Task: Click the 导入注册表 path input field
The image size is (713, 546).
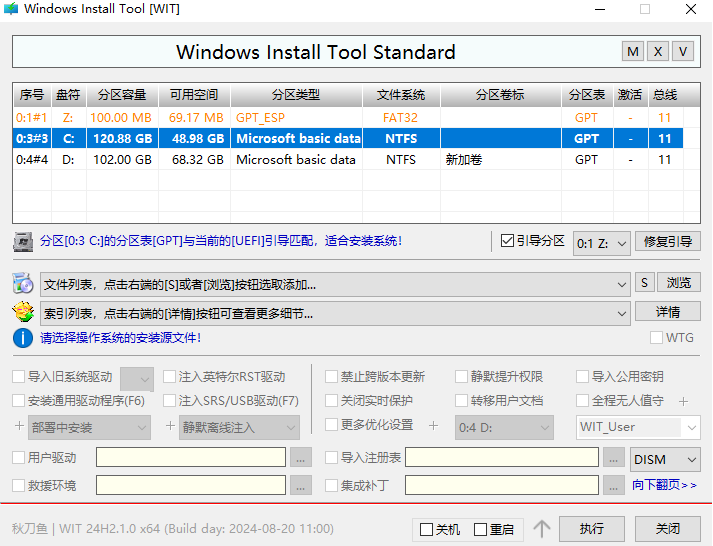Action: tap(502, 457)
